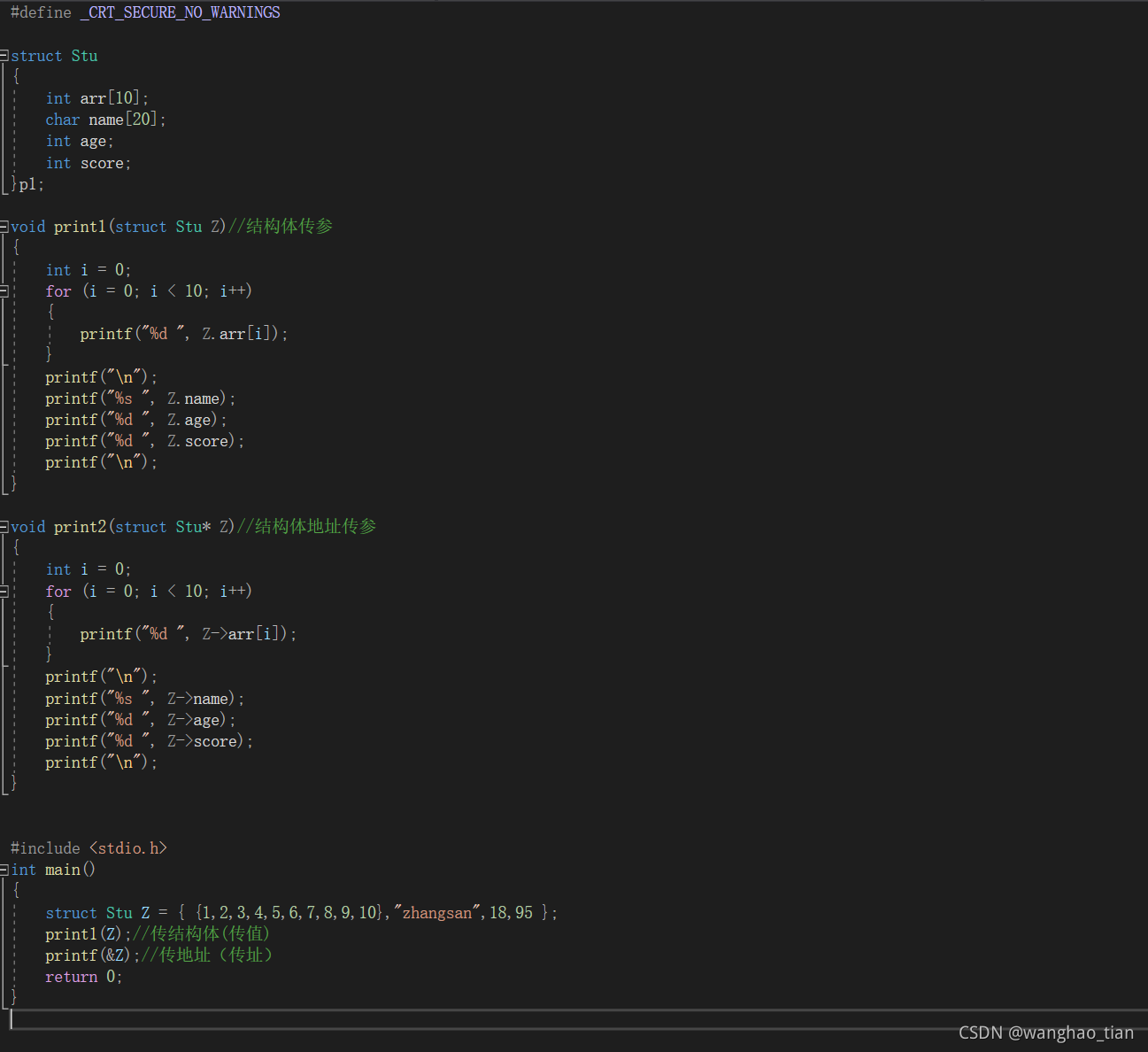
Task: Click the 'printf(&Z);' call in main
Action: (x=92, y=955)
